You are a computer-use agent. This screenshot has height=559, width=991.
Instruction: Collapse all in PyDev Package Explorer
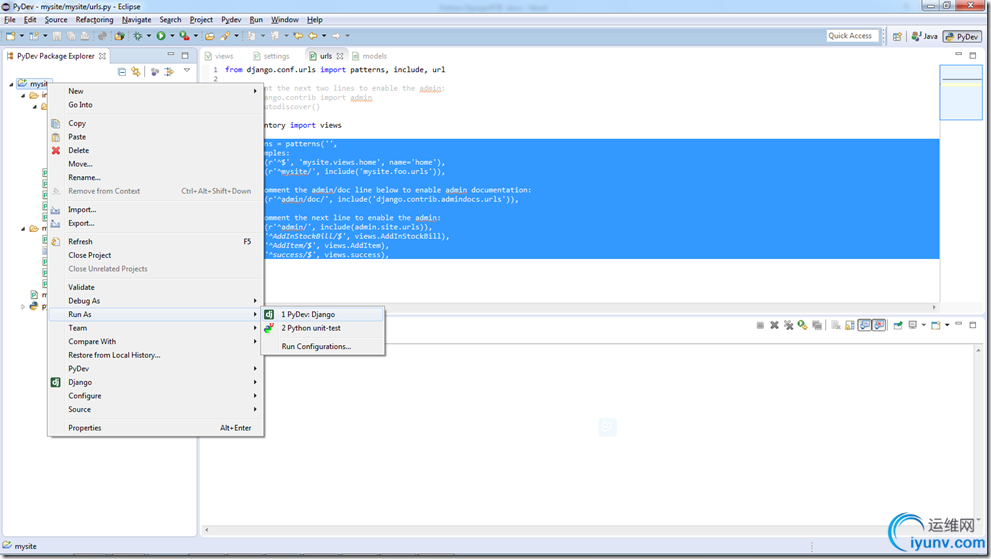[122, 72]
